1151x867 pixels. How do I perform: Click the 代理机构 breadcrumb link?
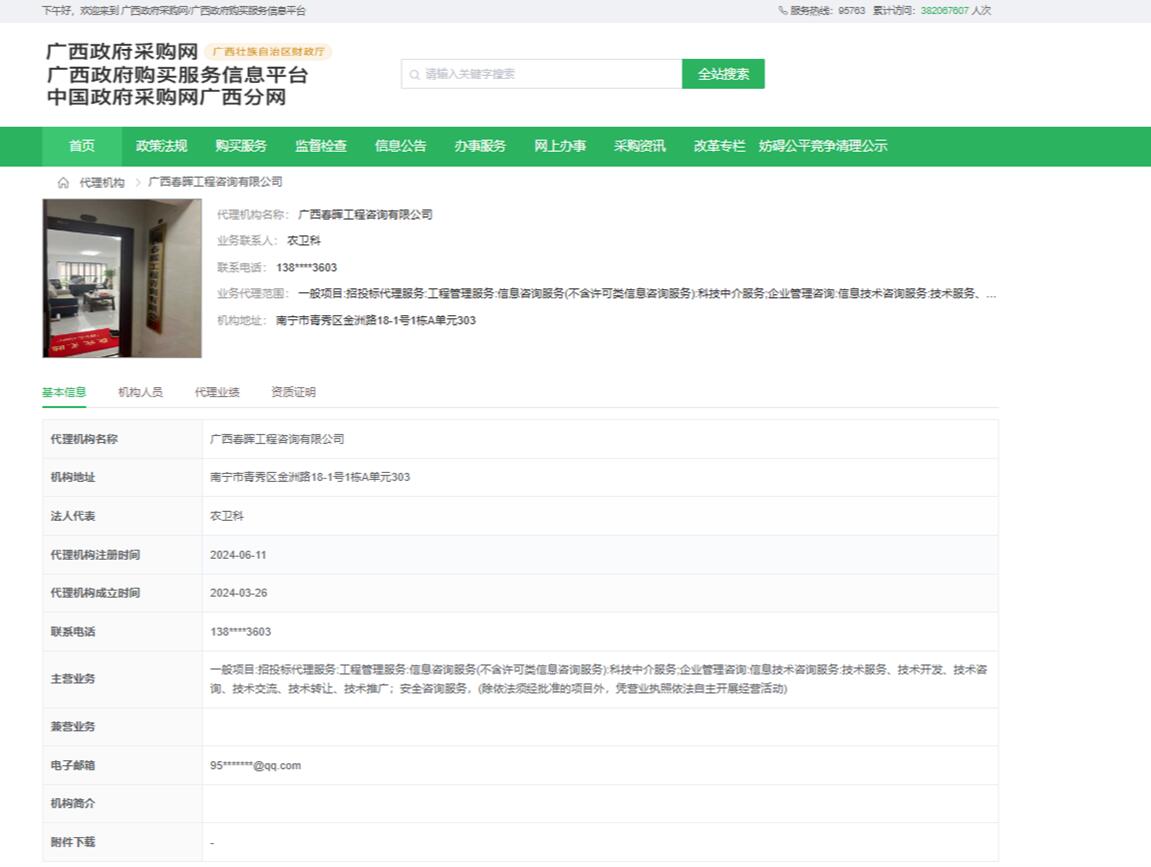pos(102,182)
